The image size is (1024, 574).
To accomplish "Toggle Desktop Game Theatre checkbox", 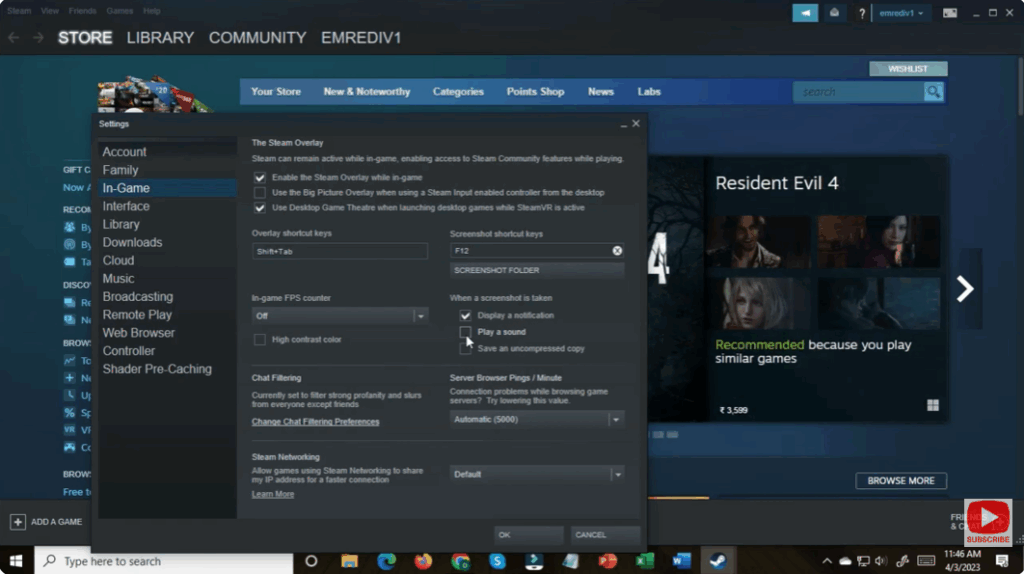I will tap(260, 208).
